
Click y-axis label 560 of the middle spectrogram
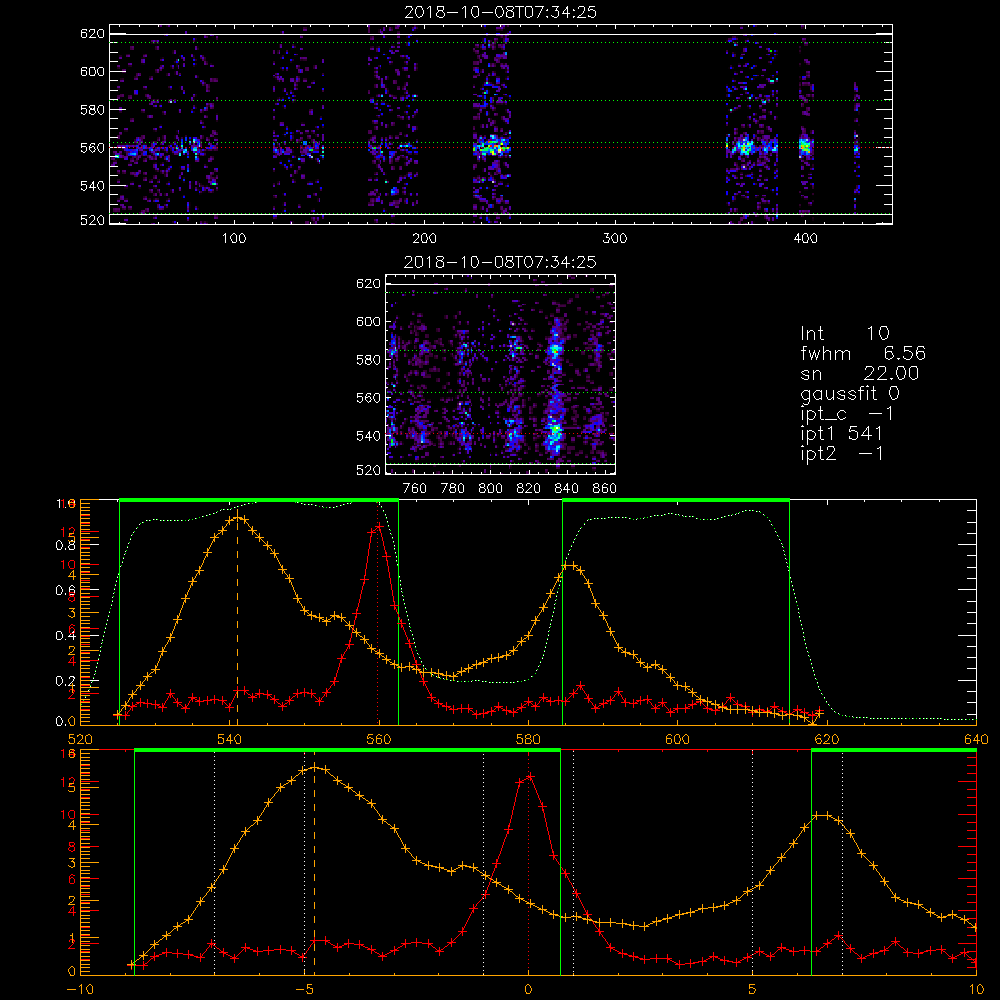click(369, 397)
